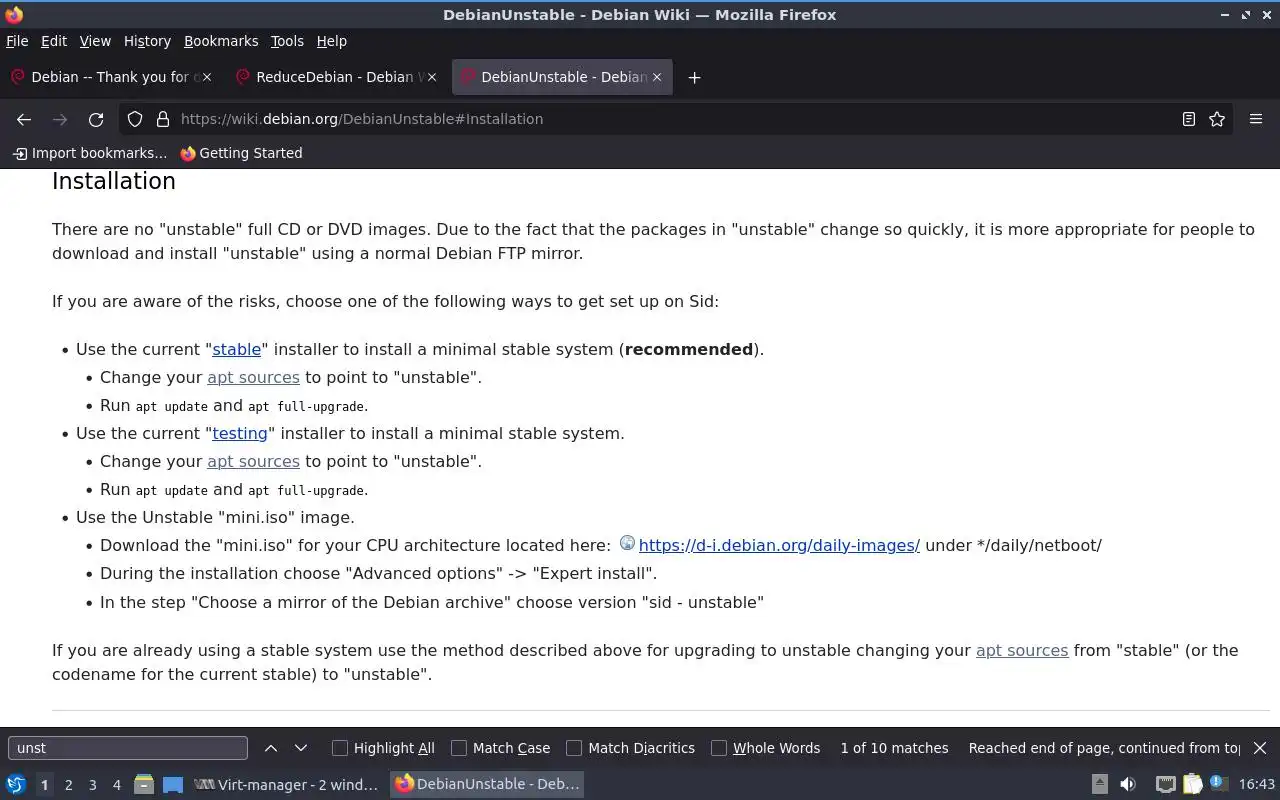The height and width of the screenshot is (800, 1280).
Task: Enable the Highlight All checkbox
Action: click(x=340, y=748)
